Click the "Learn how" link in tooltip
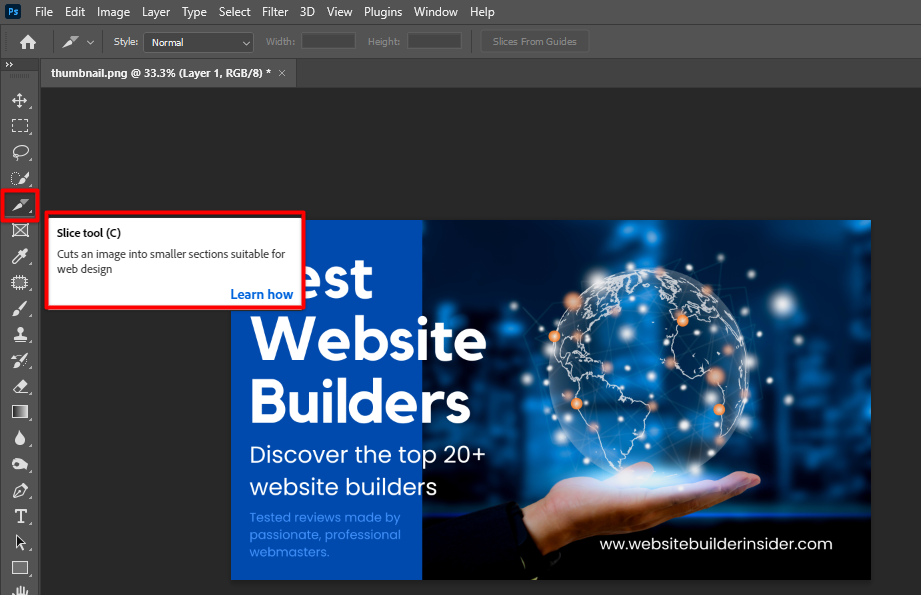The image size is (921, 595). coord(261,294)
